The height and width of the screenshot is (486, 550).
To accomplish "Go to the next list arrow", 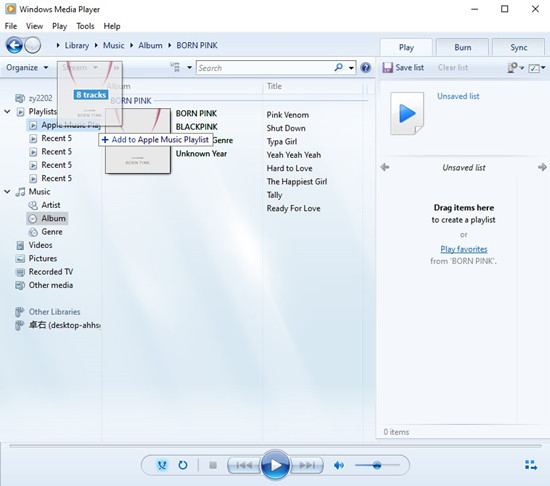I will click(x=542, y=167).
